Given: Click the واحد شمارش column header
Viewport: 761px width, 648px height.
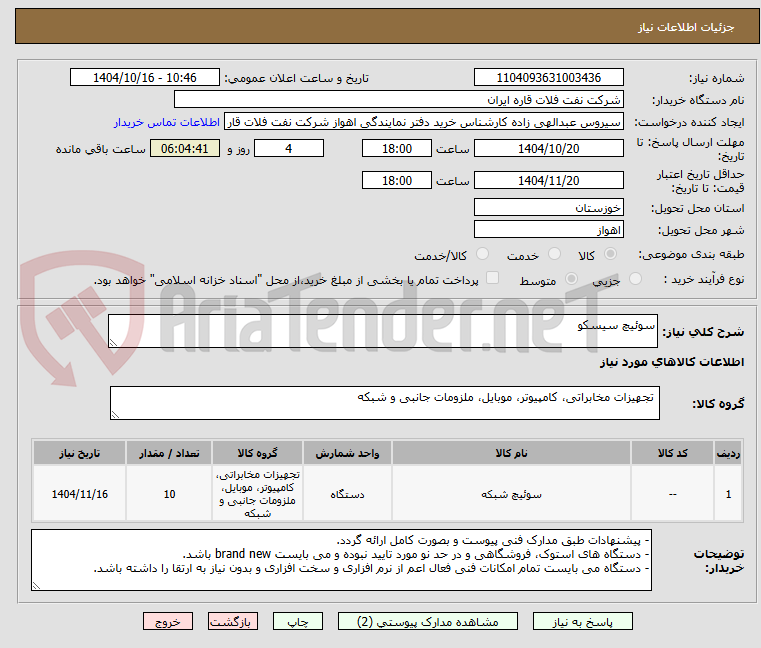Looking at the screenshot, I should [347, 453].
